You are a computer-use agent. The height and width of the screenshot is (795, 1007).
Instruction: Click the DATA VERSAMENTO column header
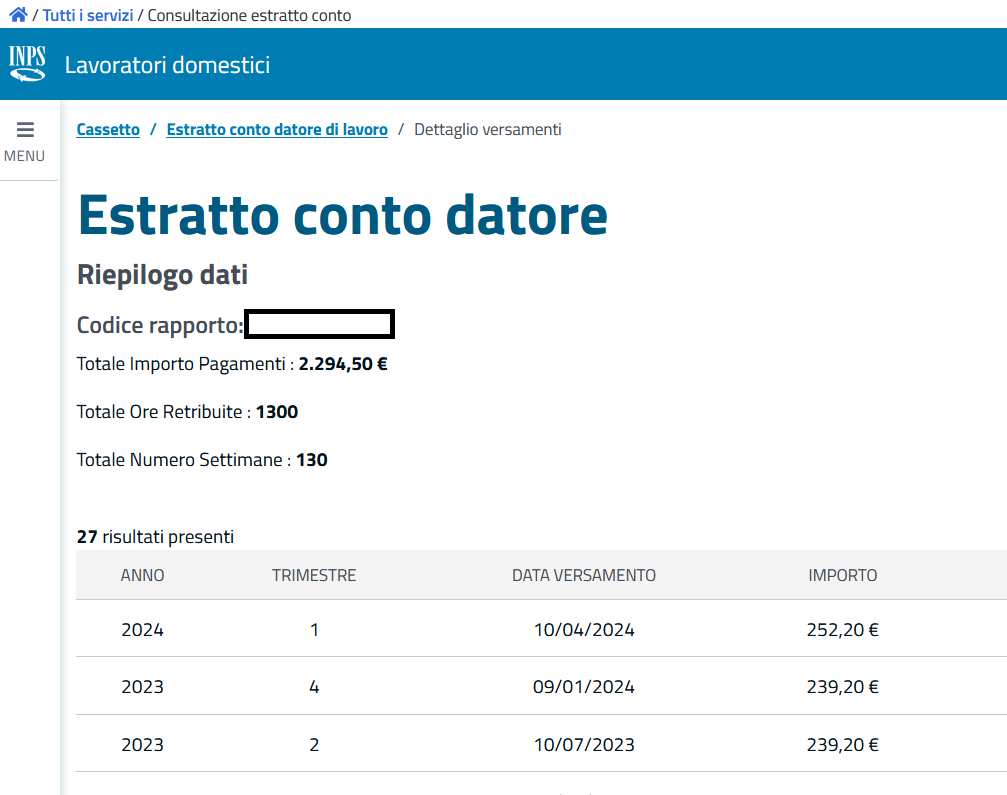tap(584, 576)
